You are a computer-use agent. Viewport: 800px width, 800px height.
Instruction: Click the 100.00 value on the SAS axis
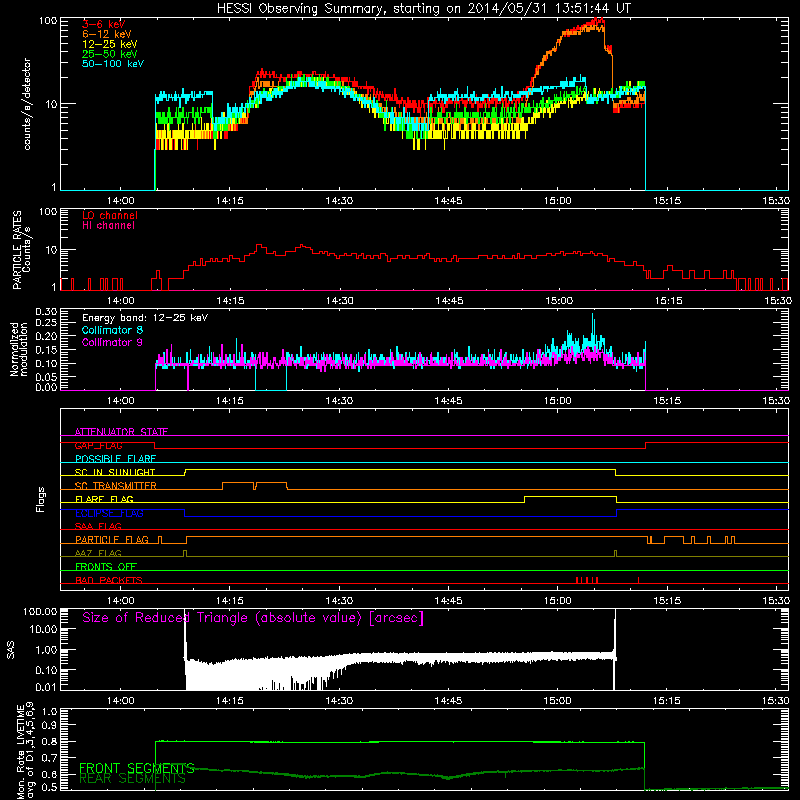(40, 612)
